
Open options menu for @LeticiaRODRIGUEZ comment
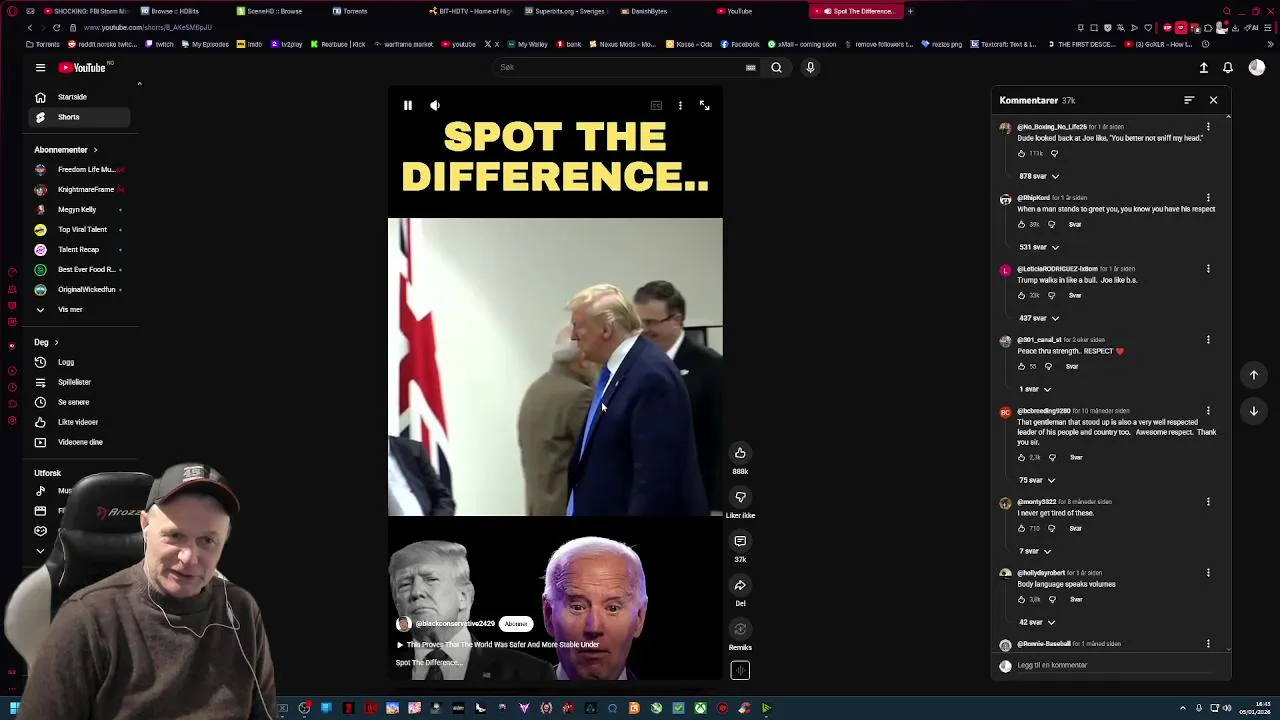click(1208, 269)
